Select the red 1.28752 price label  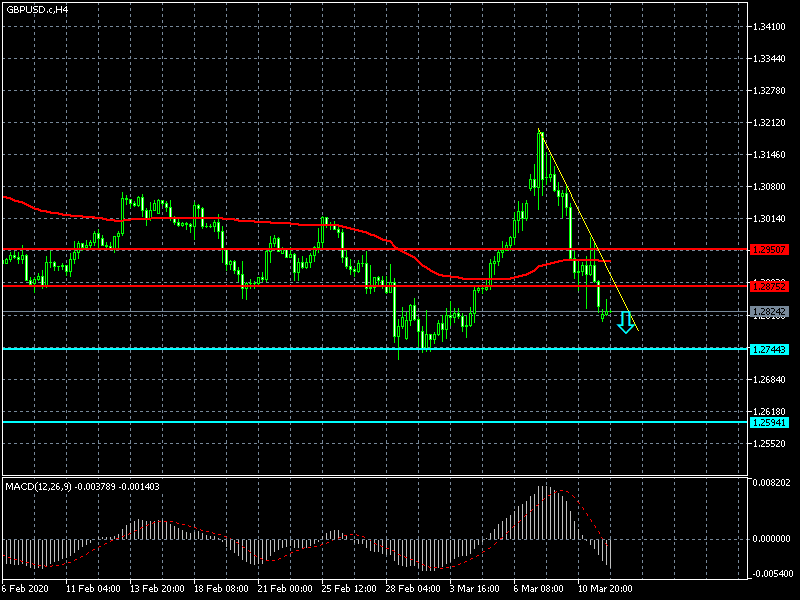(x=769, y=286)
